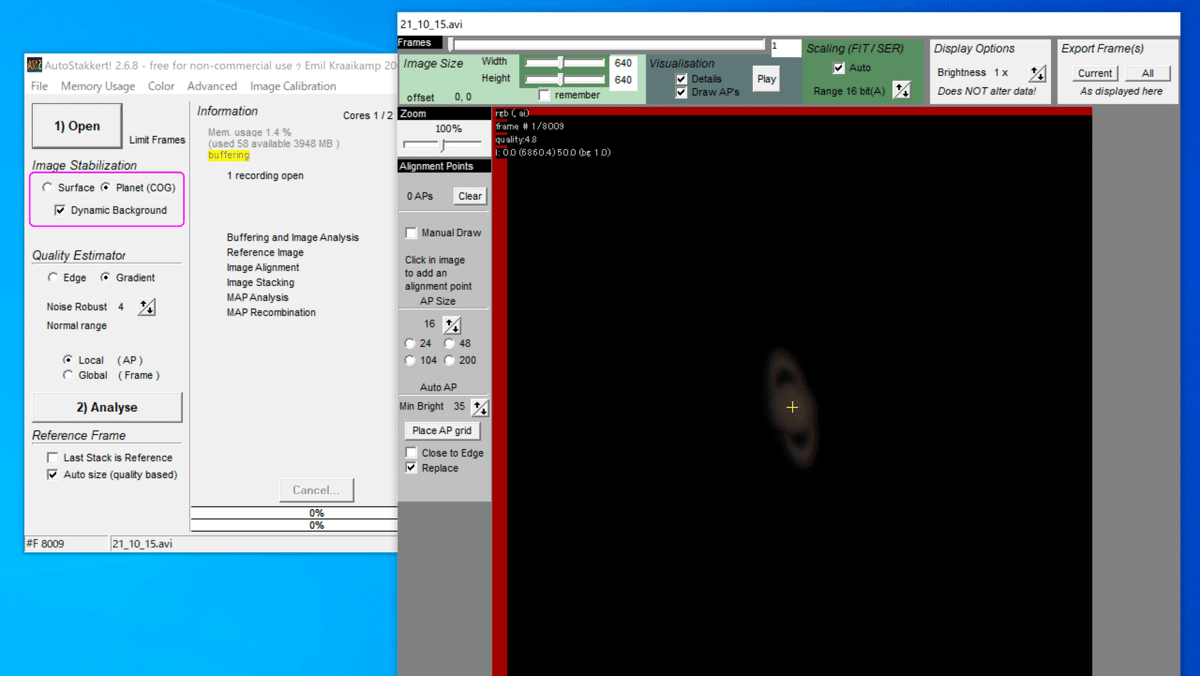The image size is (1200, 676).
Task: Adjust the Range 16 bit(A) stepper
Action: pos(902,91)
